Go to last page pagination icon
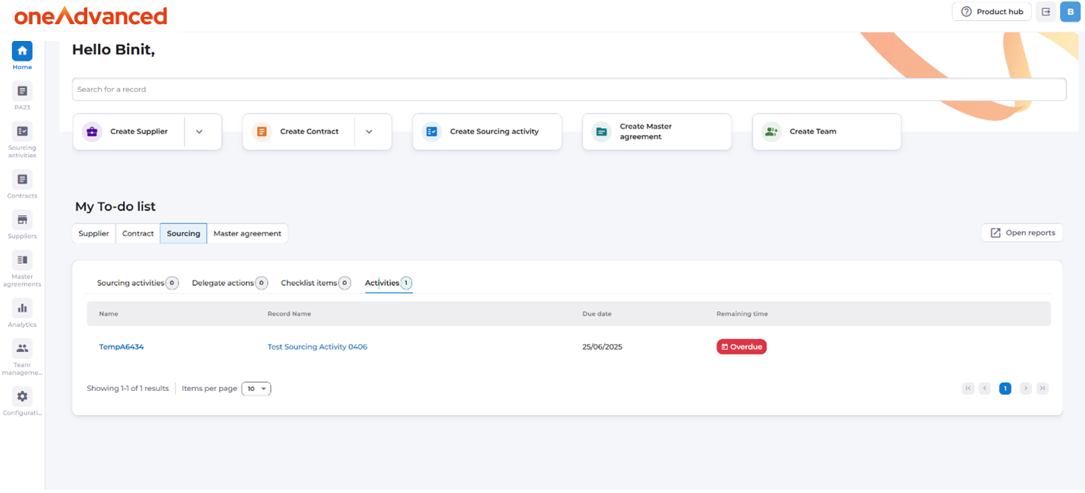The image size is (1085, 493). pyautogui.click(x=1042, y=388)
